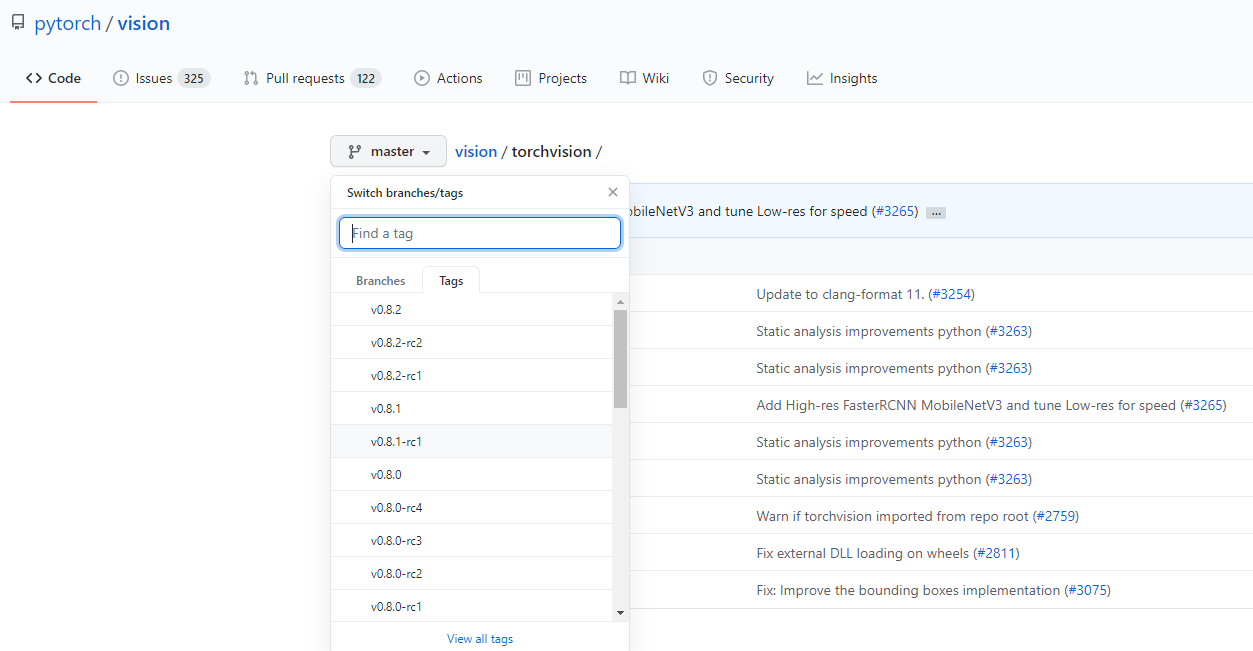Image resolution: width=1253 pixels, height=651 pixels.
Task: Open the Pull requests tab
Action: point(312,78)
